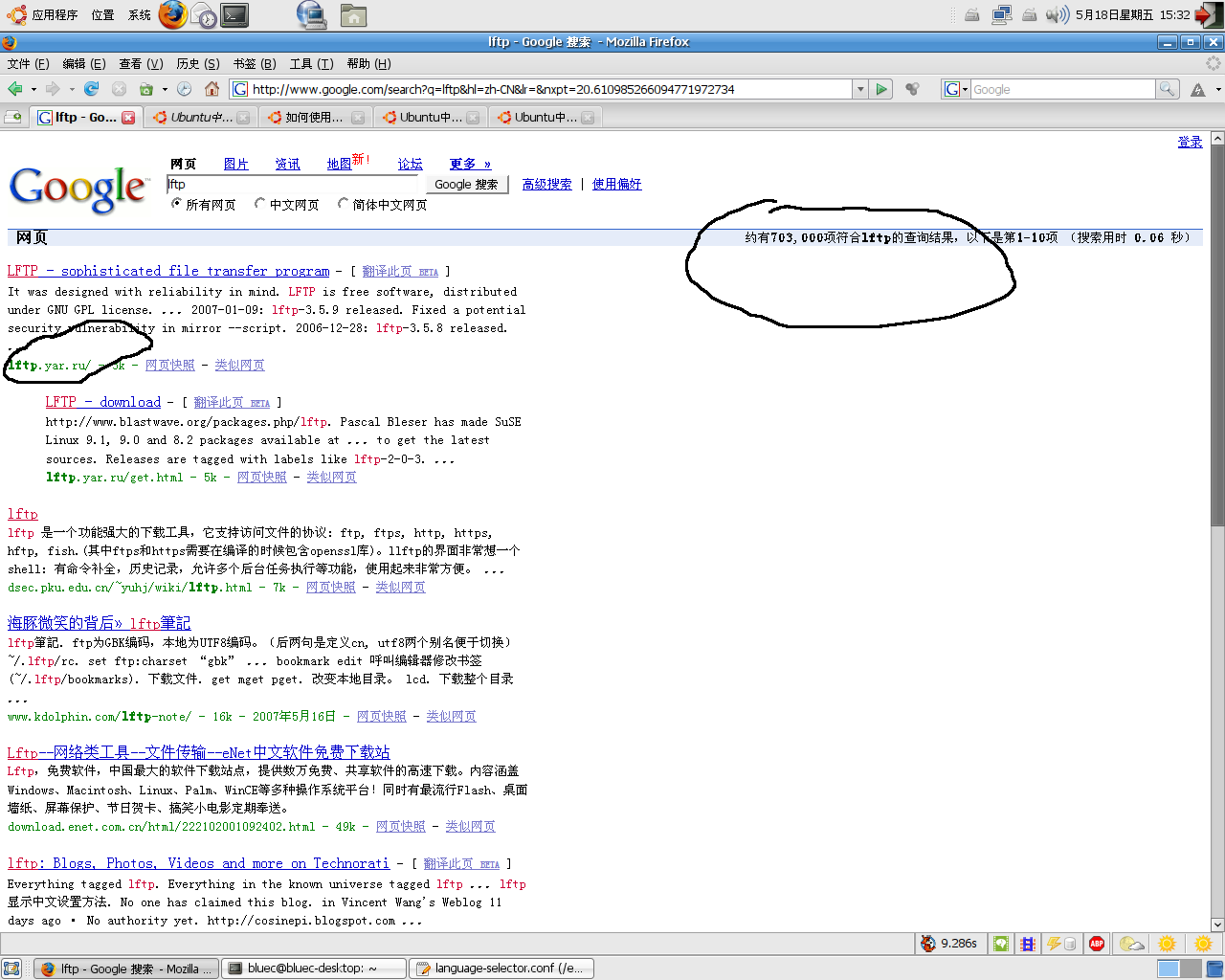This screenshot has width=1225, height=980.
Task: Open the 高级搜索 link
Action: click(546, 185)
